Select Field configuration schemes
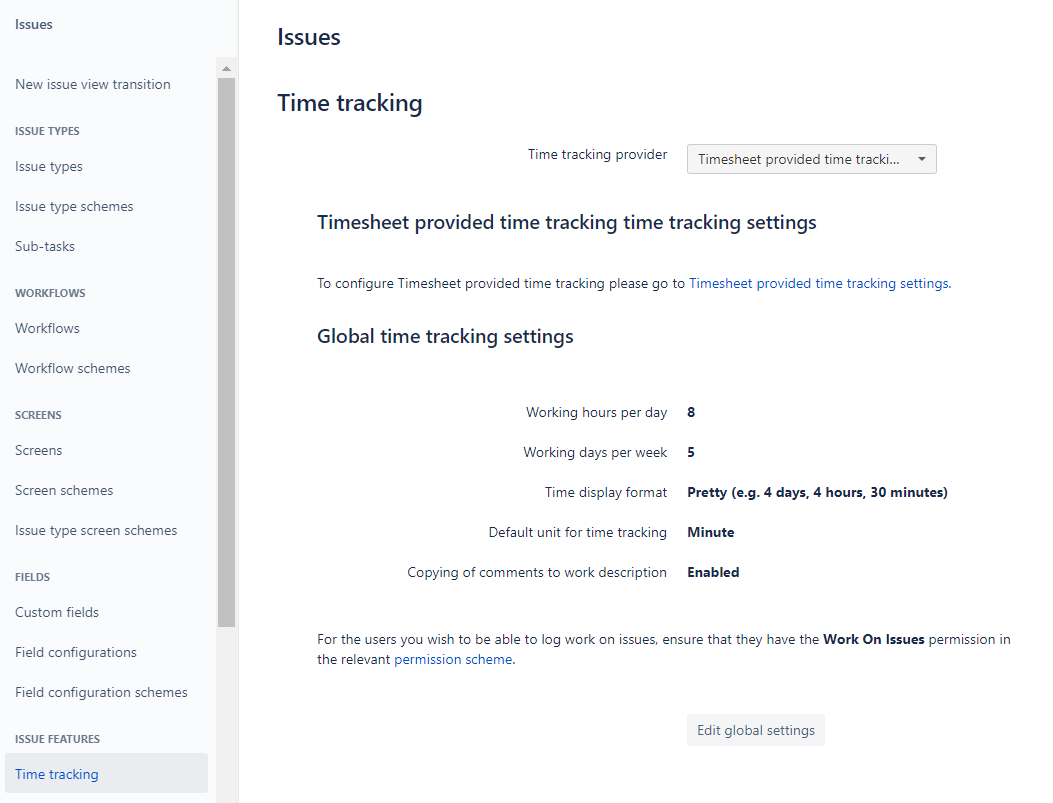Viewport: 1053px width, 803px height. 101,692
